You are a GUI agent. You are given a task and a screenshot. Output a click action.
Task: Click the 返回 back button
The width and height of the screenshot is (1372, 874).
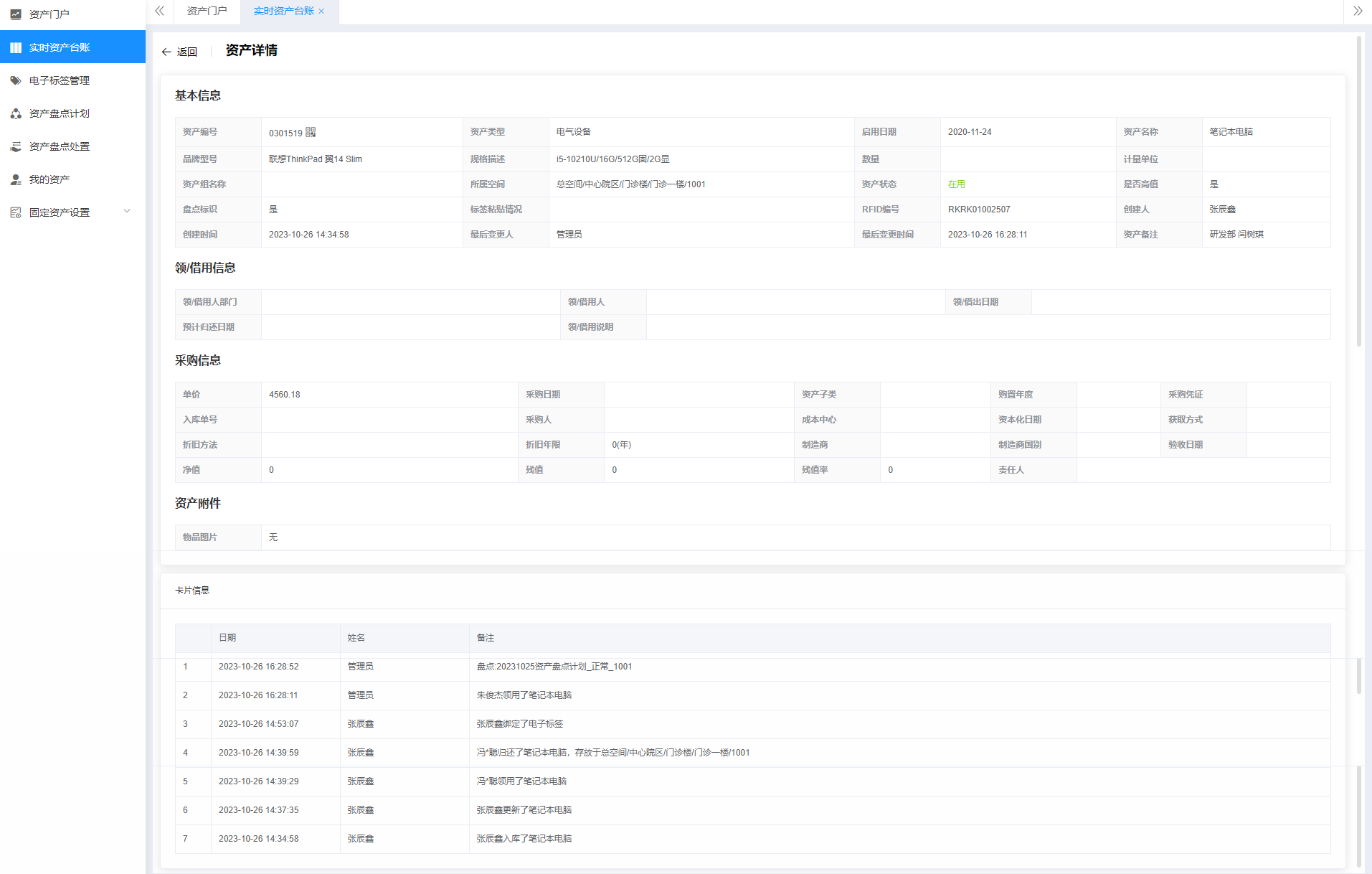[x=179, y=52]
